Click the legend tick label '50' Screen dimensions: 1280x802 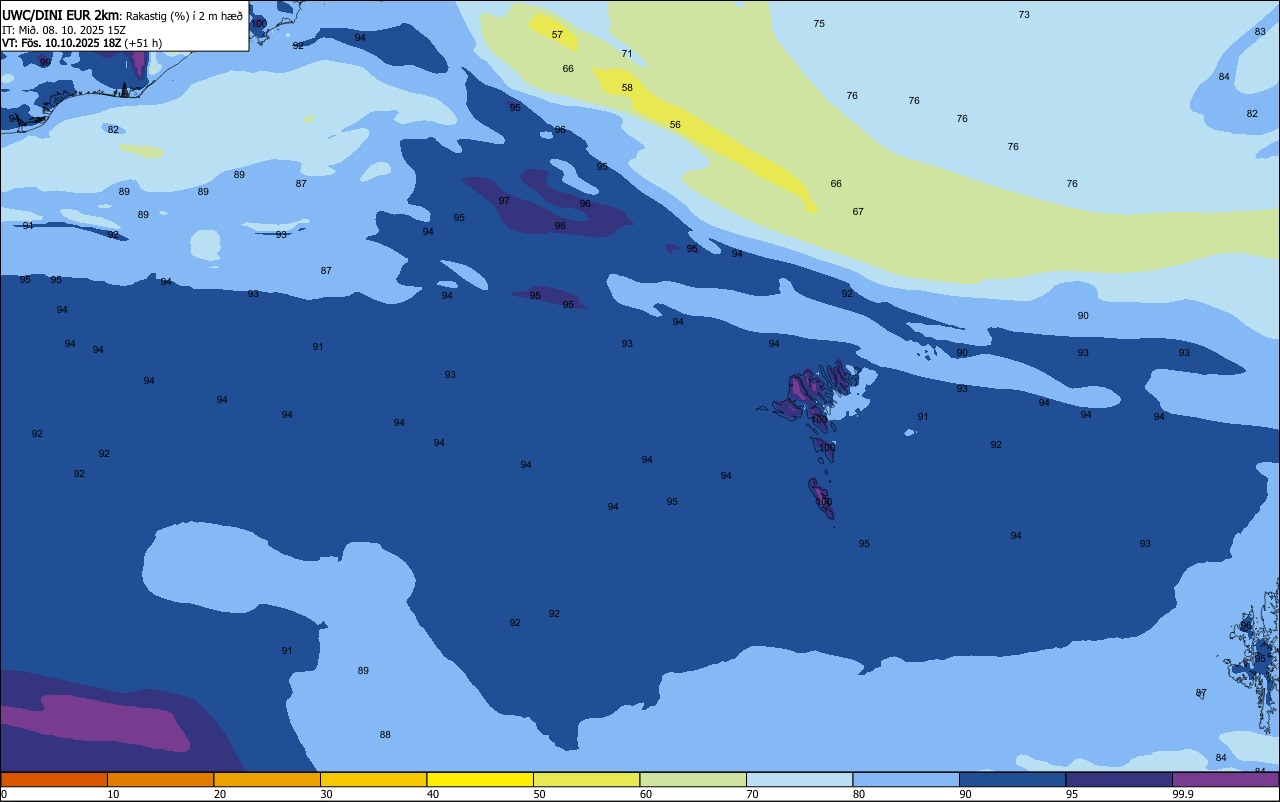540,794
